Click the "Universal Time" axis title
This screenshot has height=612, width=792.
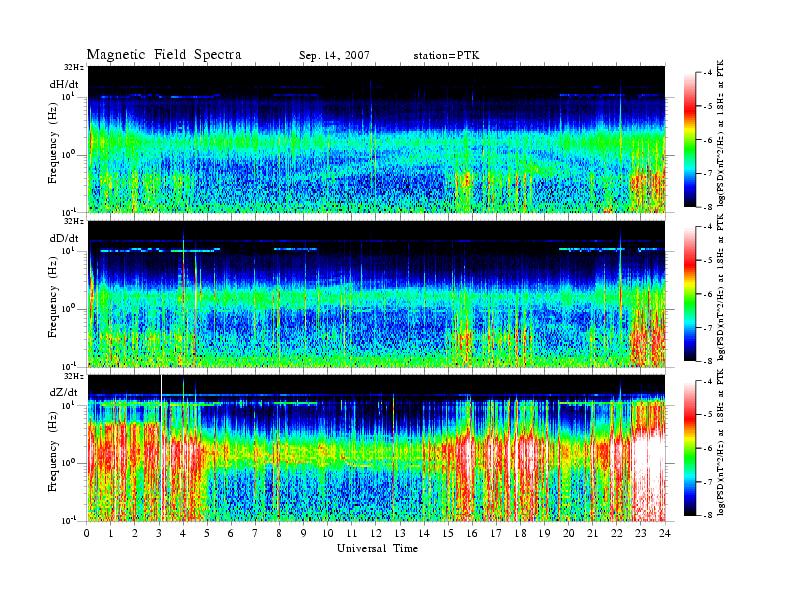(x=377, y=548)
